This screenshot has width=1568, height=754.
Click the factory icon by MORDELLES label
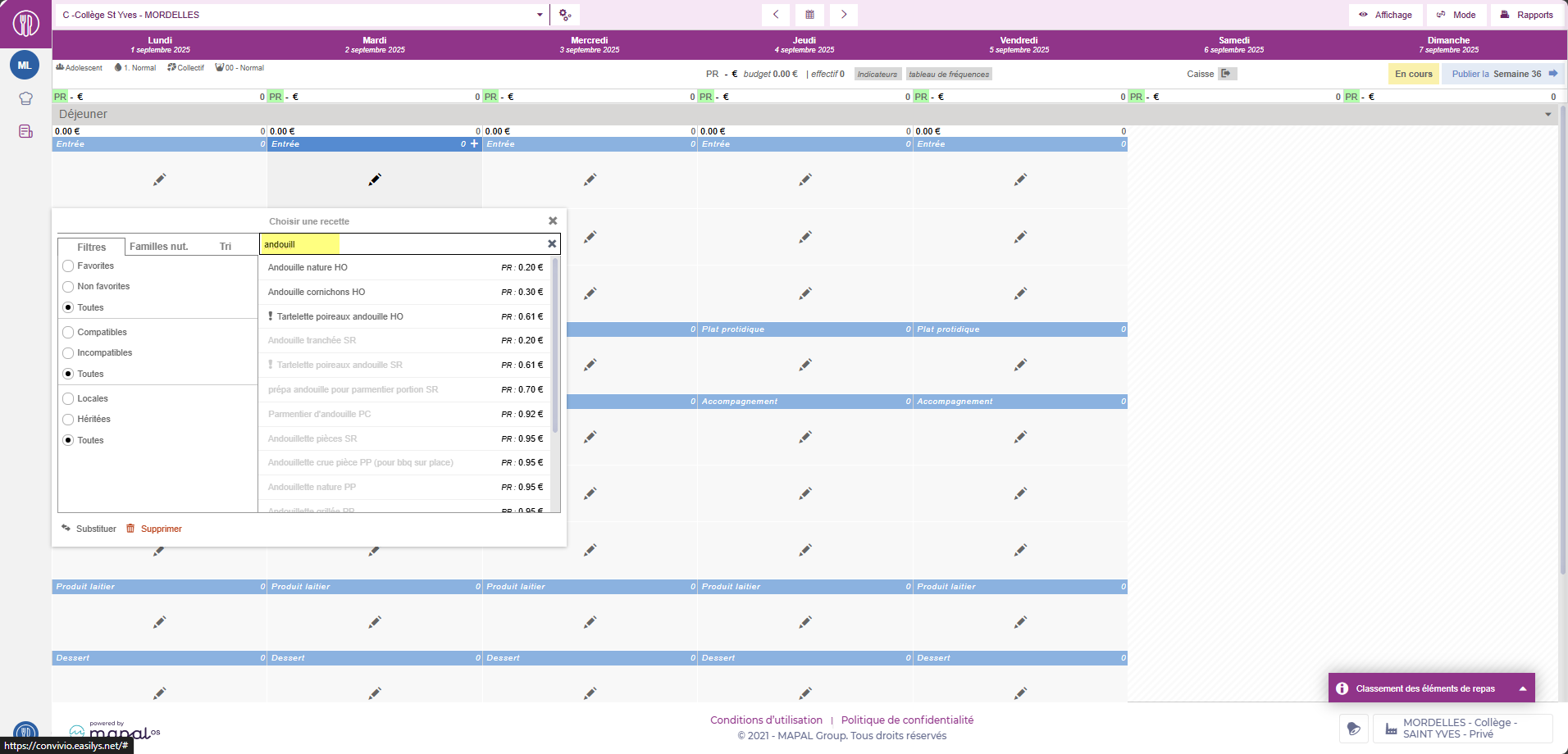pyautogui.click(x=1391, y=729)
